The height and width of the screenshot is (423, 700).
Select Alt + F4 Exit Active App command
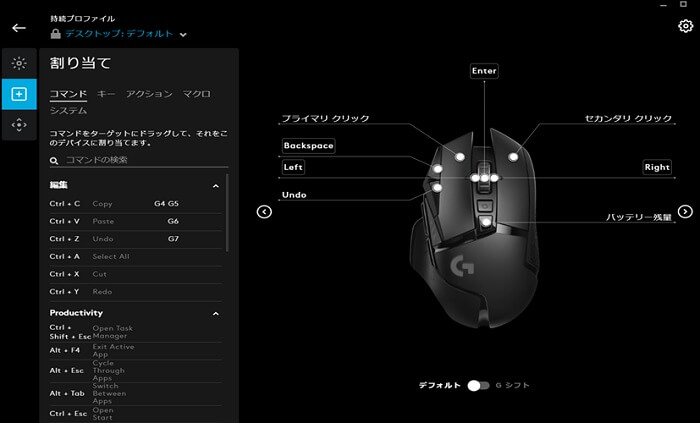click(x=136, y=351)
